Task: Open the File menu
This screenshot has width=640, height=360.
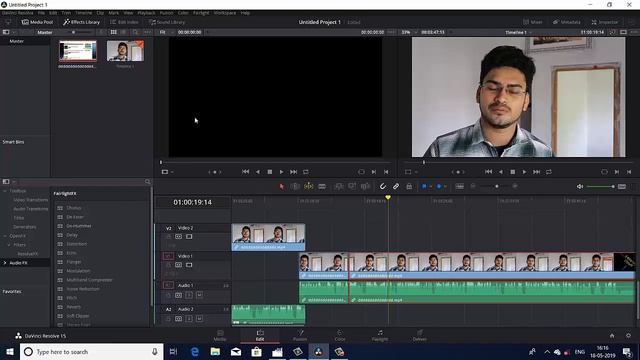Action: (41, 13)
